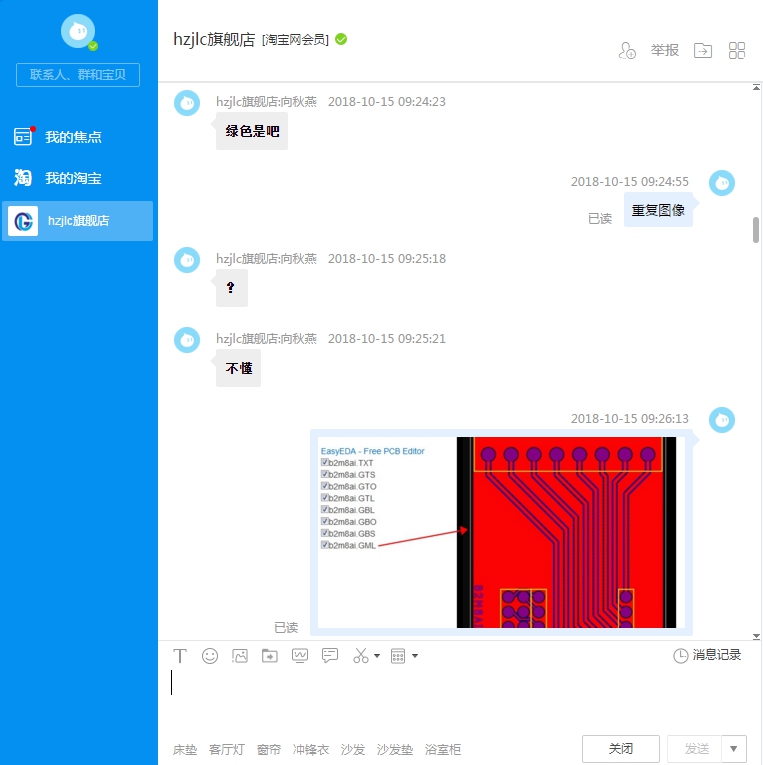Click own avatar at 09:24:55 message
The width and height of the screenshot is (763, 765).
point(722,183)
